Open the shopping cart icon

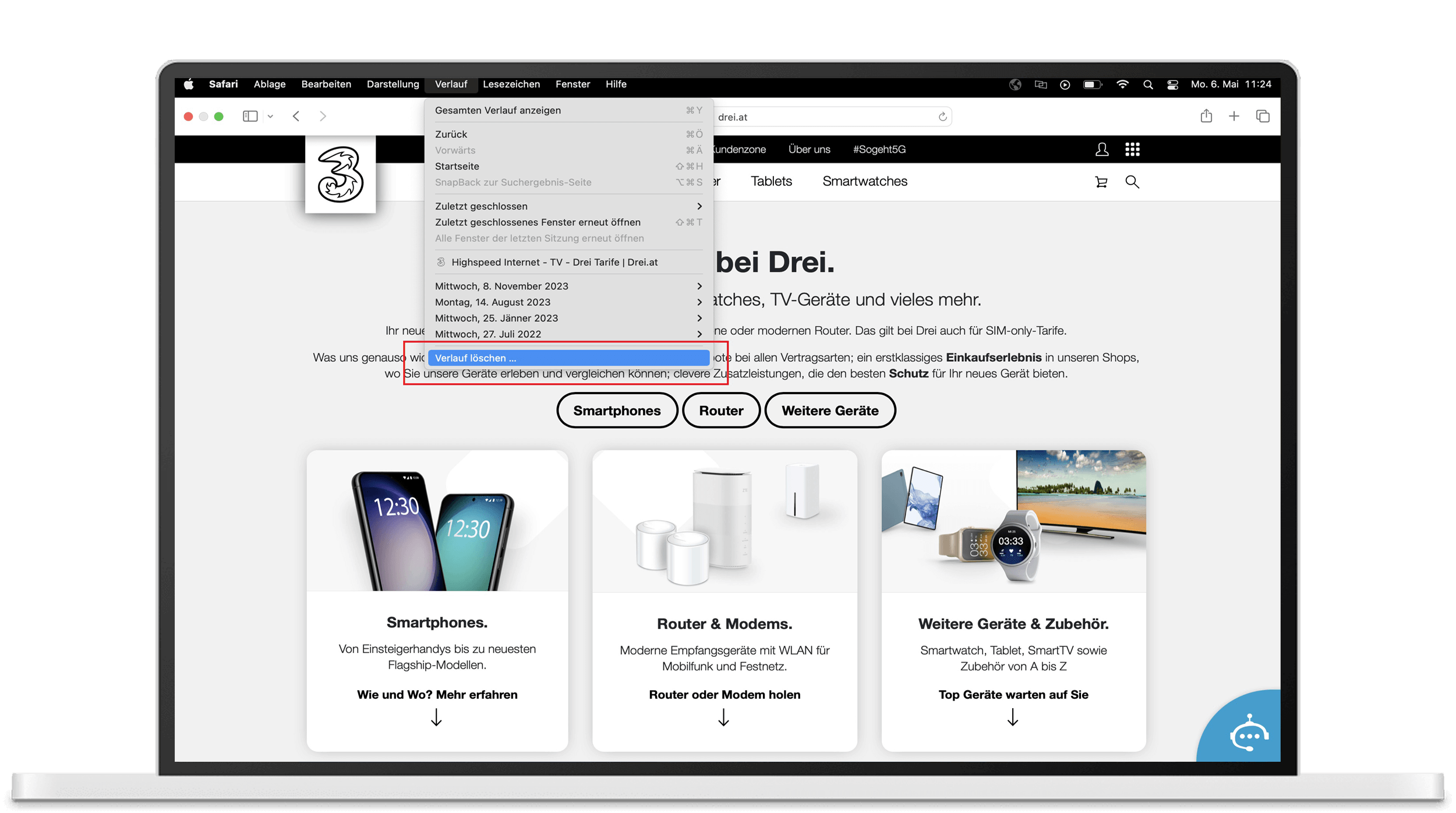click(1101, 182)
